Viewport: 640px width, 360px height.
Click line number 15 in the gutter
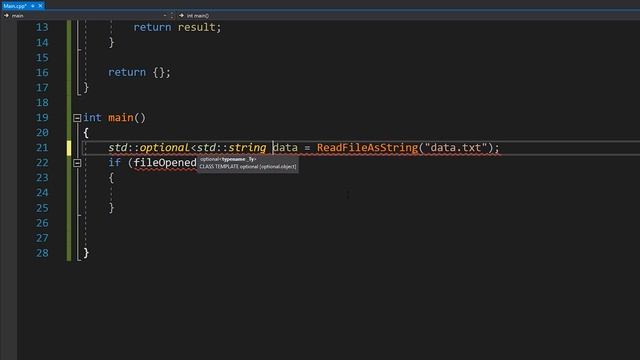42,58
